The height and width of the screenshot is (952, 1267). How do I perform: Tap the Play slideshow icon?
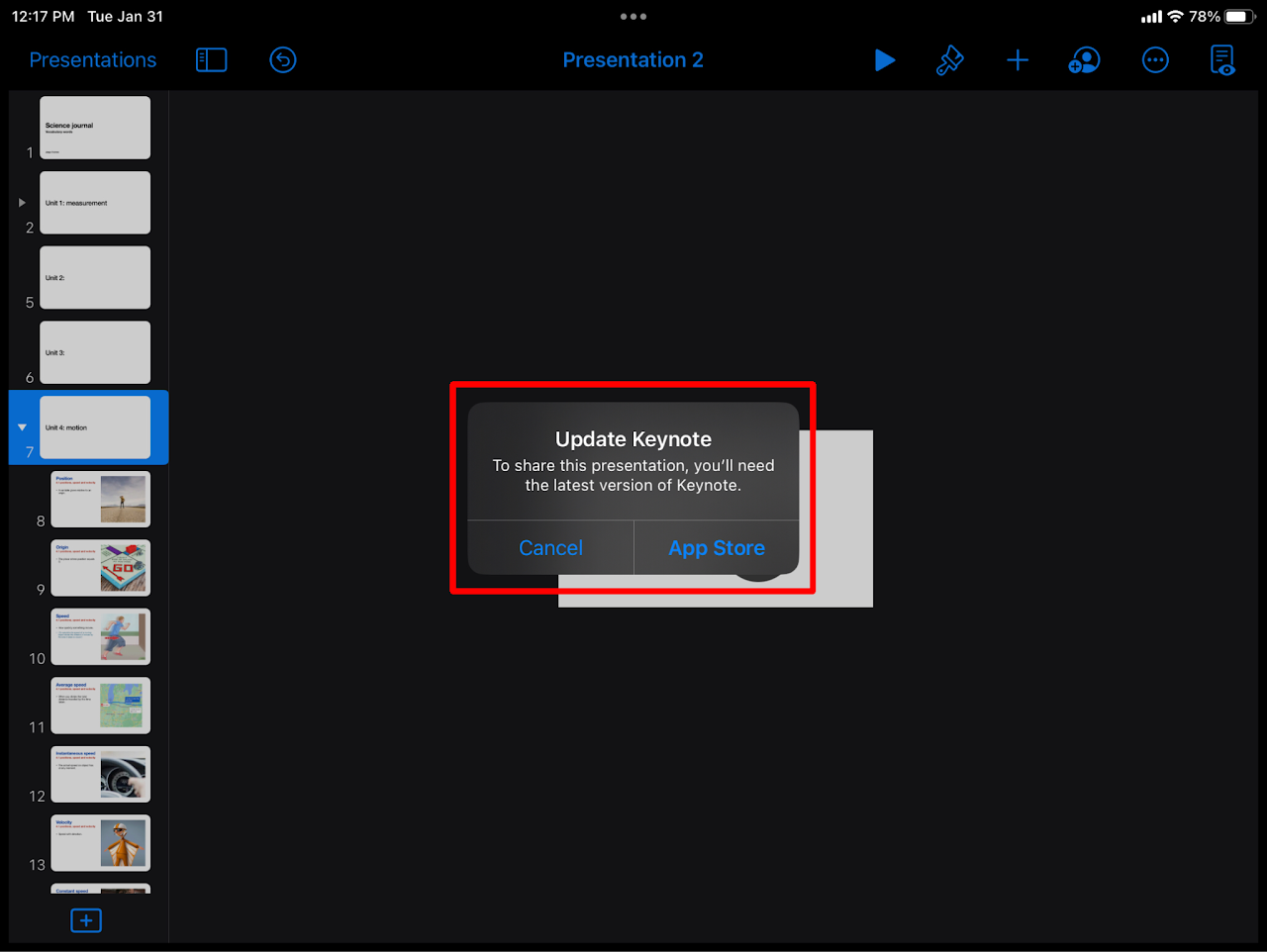(x=885, y=60)
